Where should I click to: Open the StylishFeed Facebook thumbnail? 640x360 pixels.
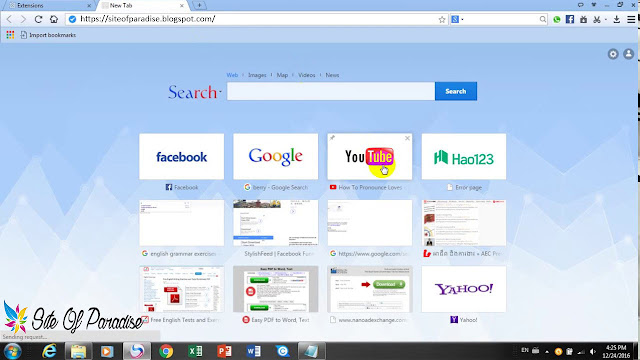coord(276,223)
